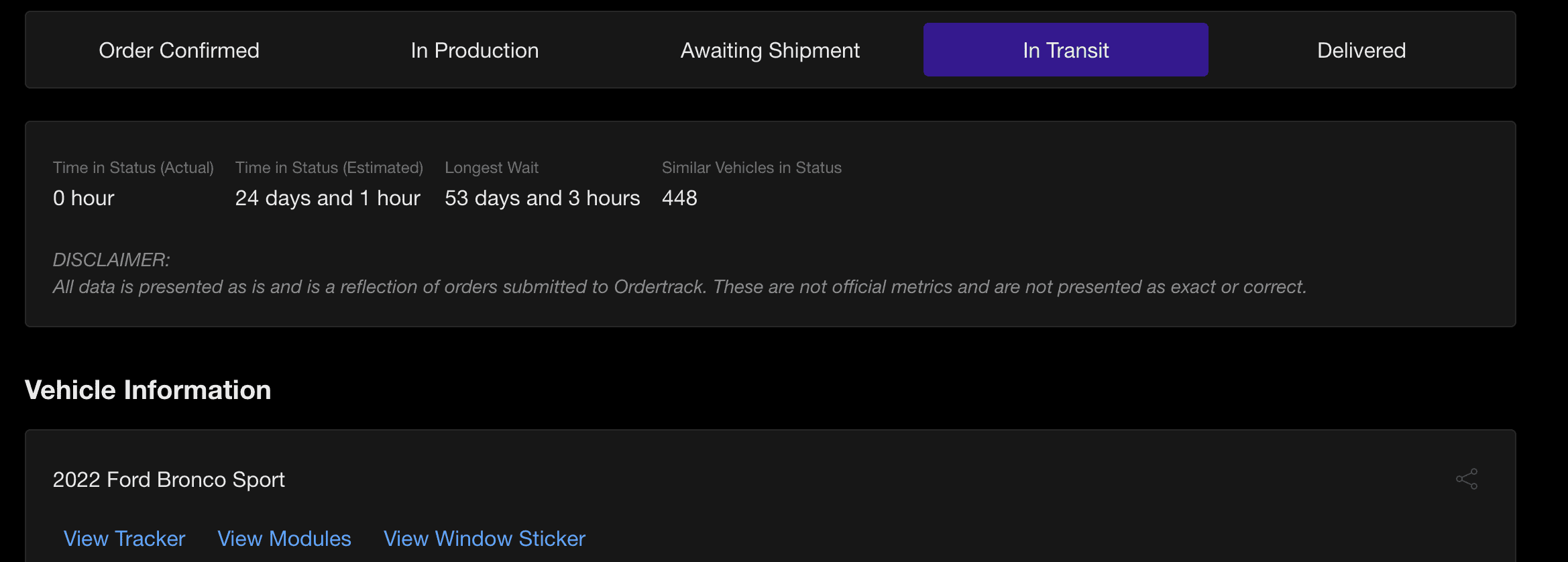Screen dimensions: 1568x562
Task: Click the Time in Status (Estimated) label
Action: (329, 168)
